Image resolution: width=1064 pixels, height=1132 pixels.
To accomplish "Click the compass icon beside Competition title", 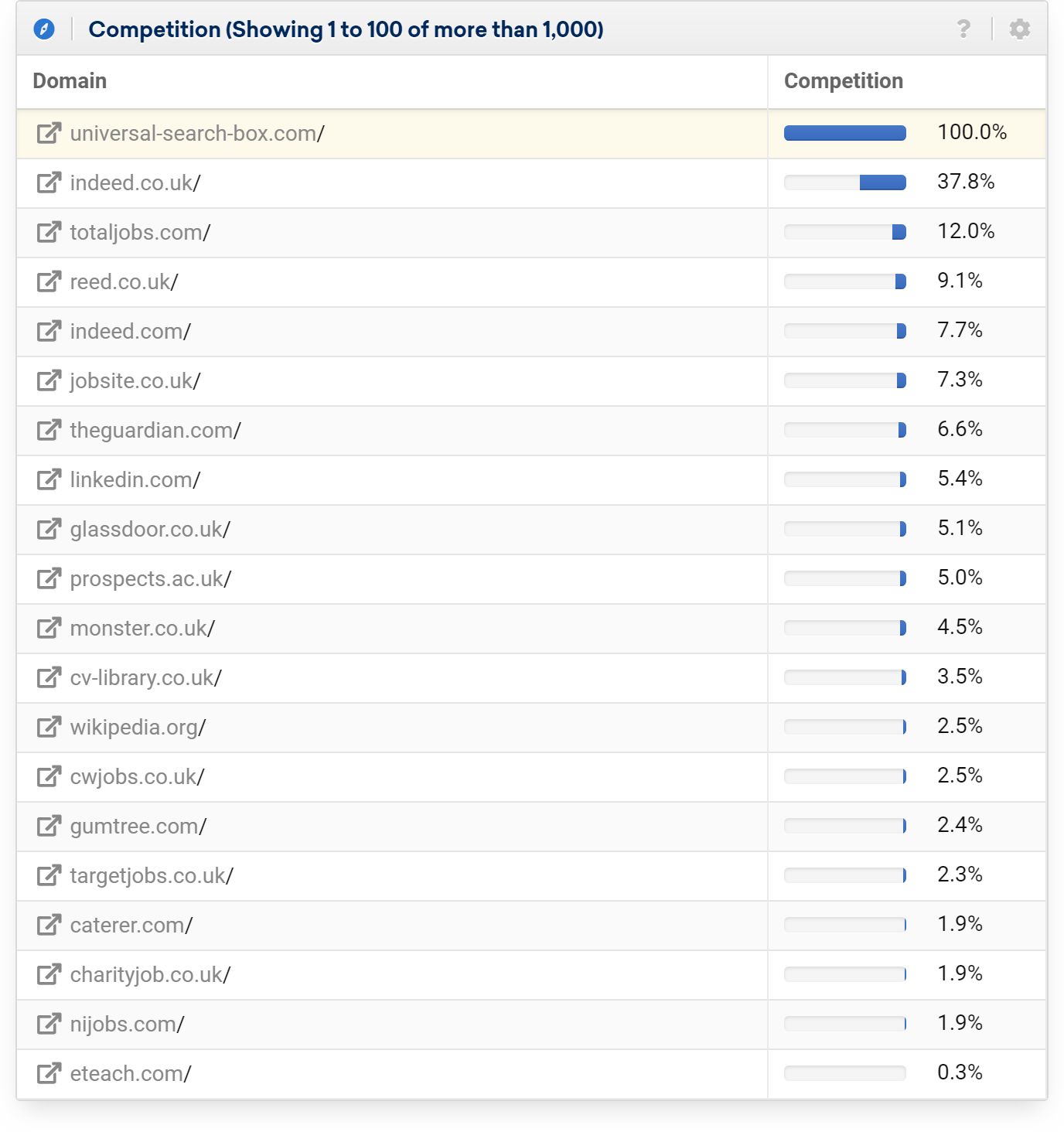I will [x=44, y=29].
